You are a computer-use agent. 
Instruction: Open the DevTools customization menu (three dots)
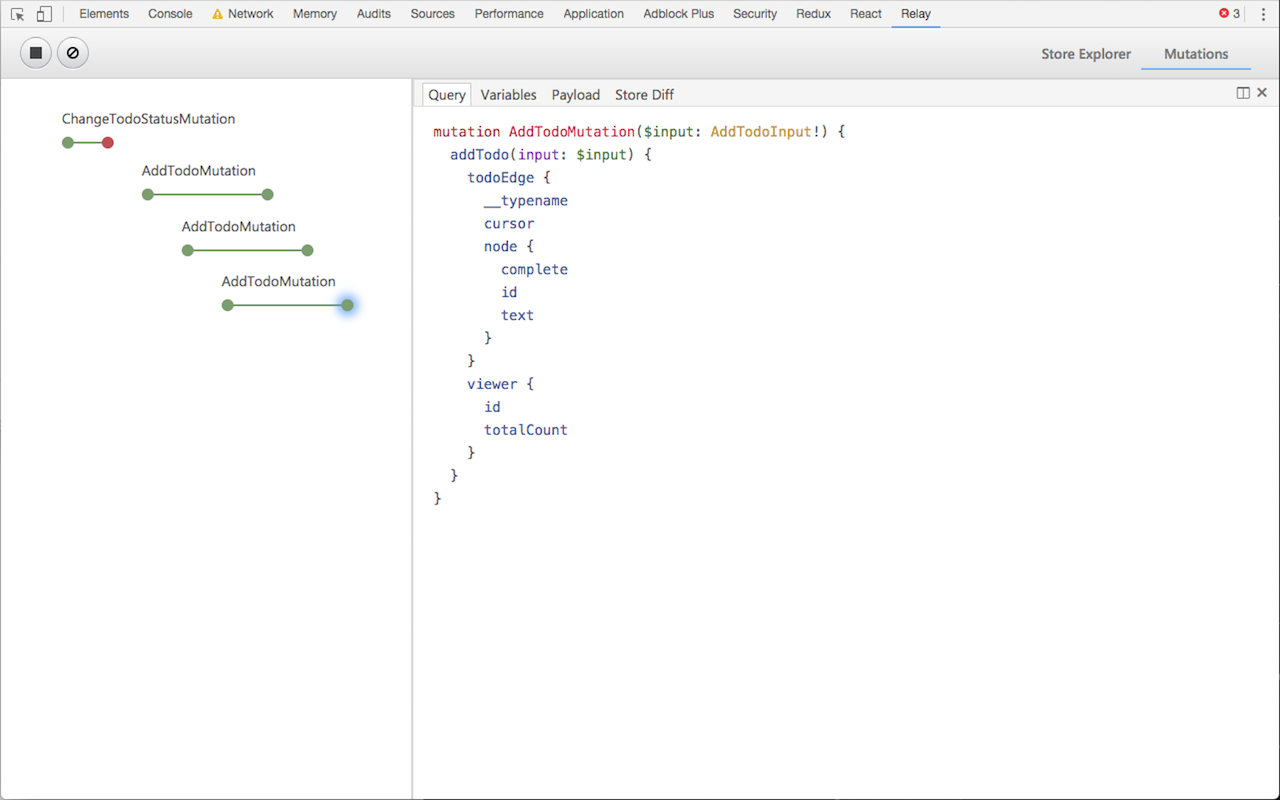tap(1263, 13)
